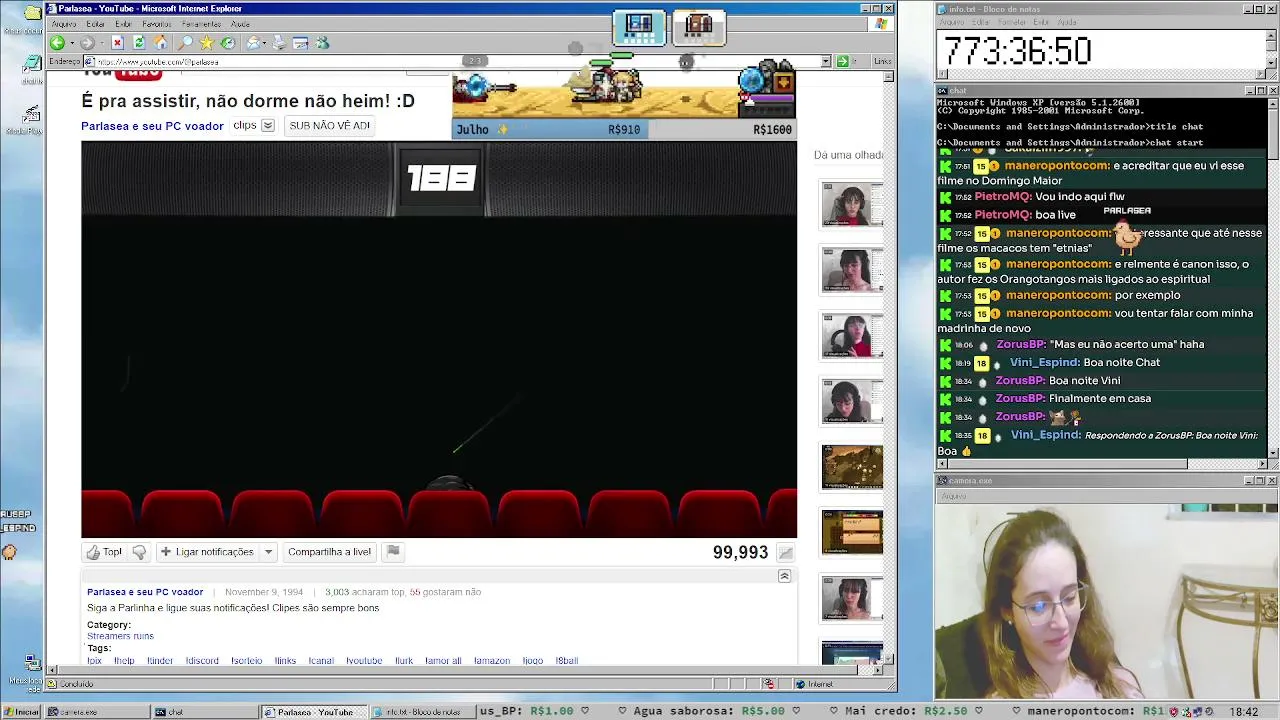Click the !sorteio tag link

(x=247, y=661)
